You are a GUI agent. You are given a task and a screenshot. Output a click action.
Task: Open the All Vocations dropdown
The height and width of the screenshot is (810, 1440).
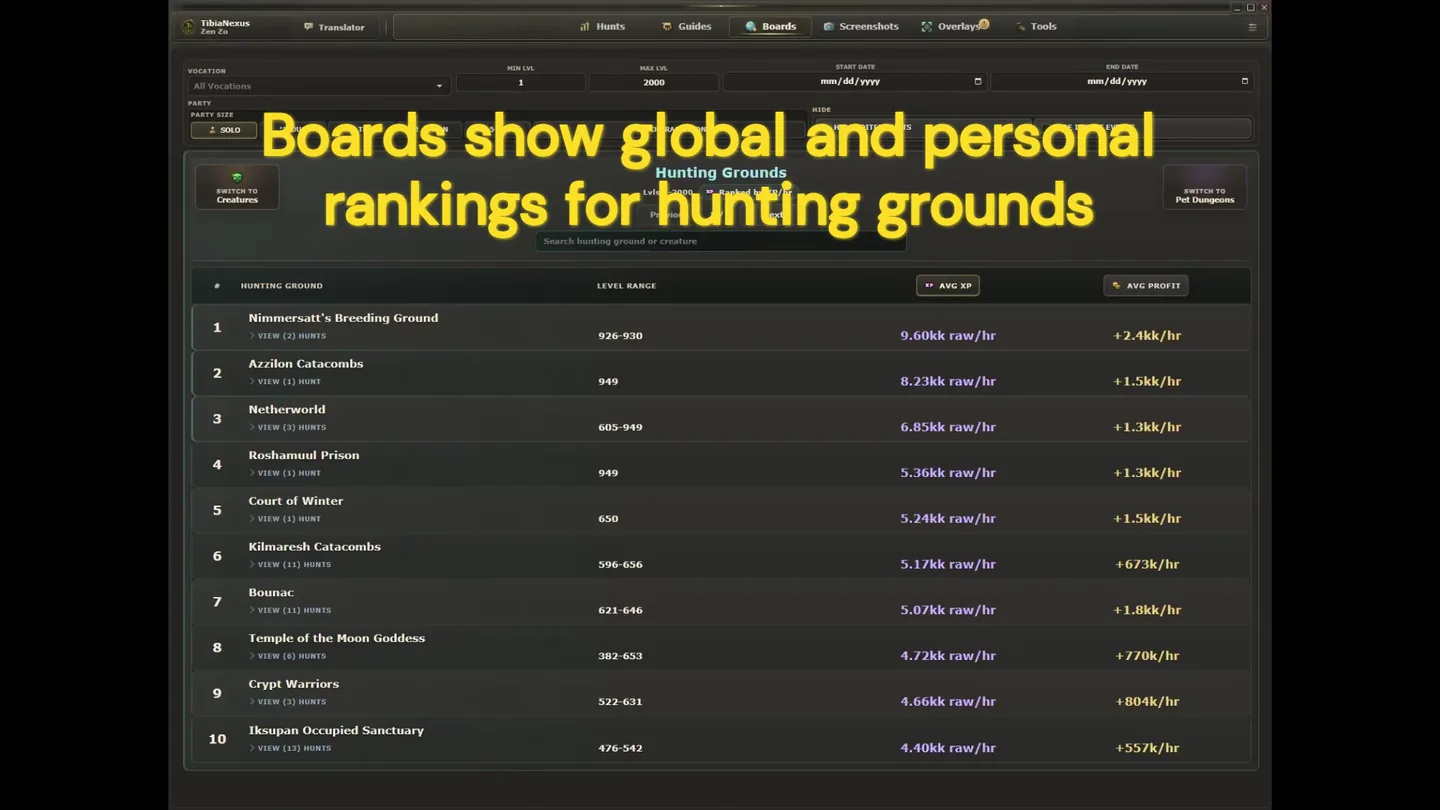tap(318, 86)
